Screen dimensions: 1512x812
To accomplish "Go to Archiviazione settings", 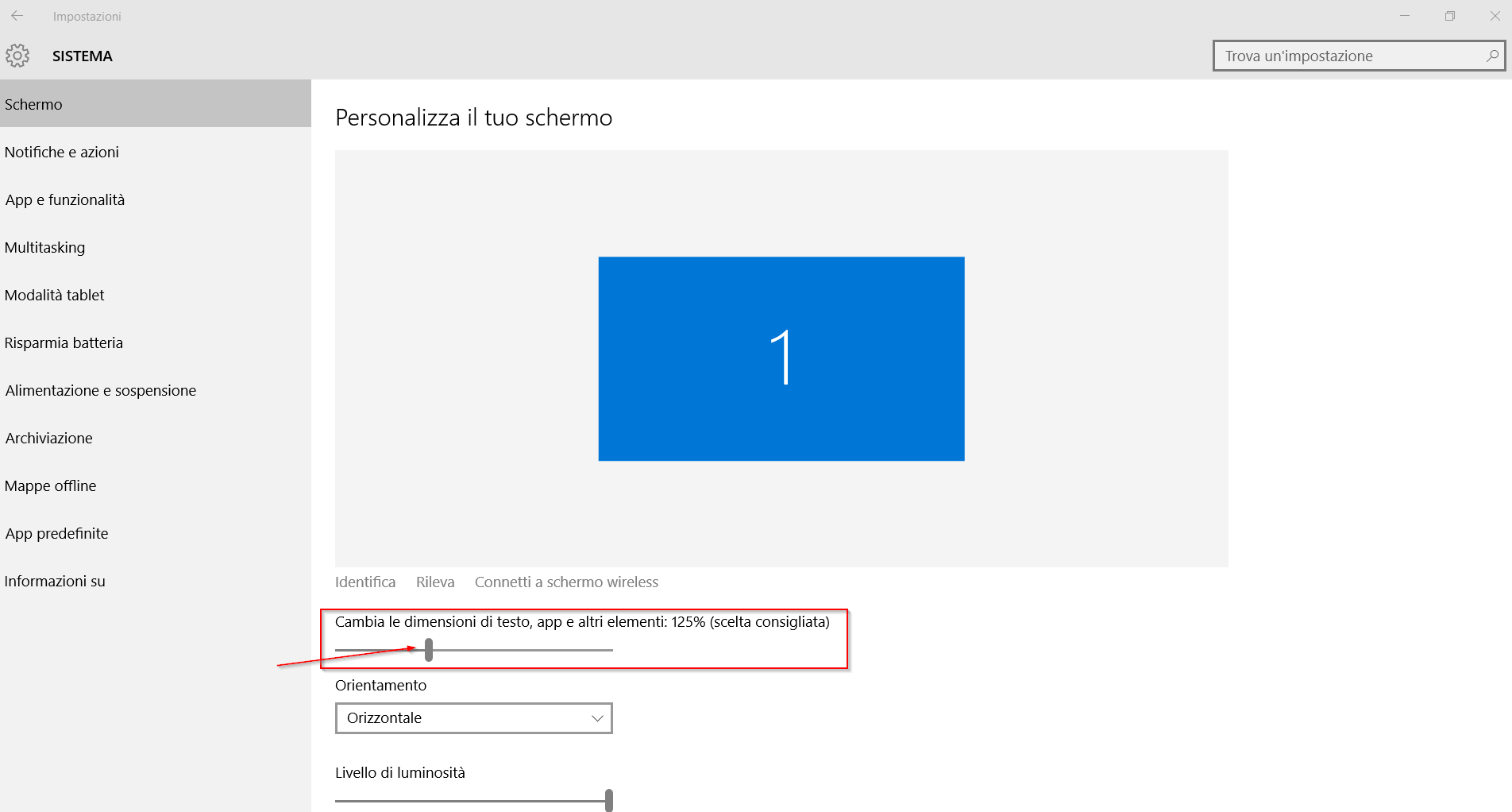I will click(156, 438).
